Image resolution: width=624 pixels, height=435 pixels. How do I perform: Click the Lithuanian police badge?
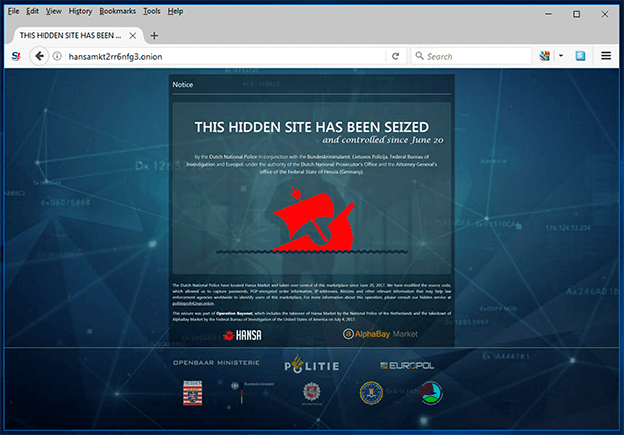tap(312, 393)
